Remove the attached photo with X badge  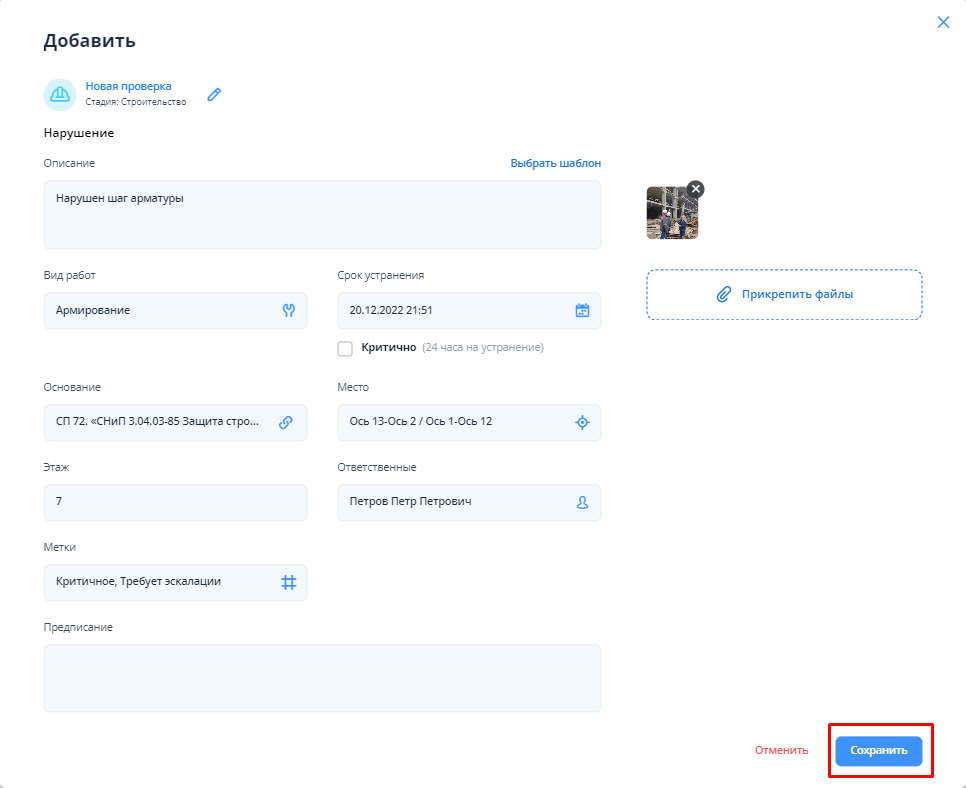695,189
